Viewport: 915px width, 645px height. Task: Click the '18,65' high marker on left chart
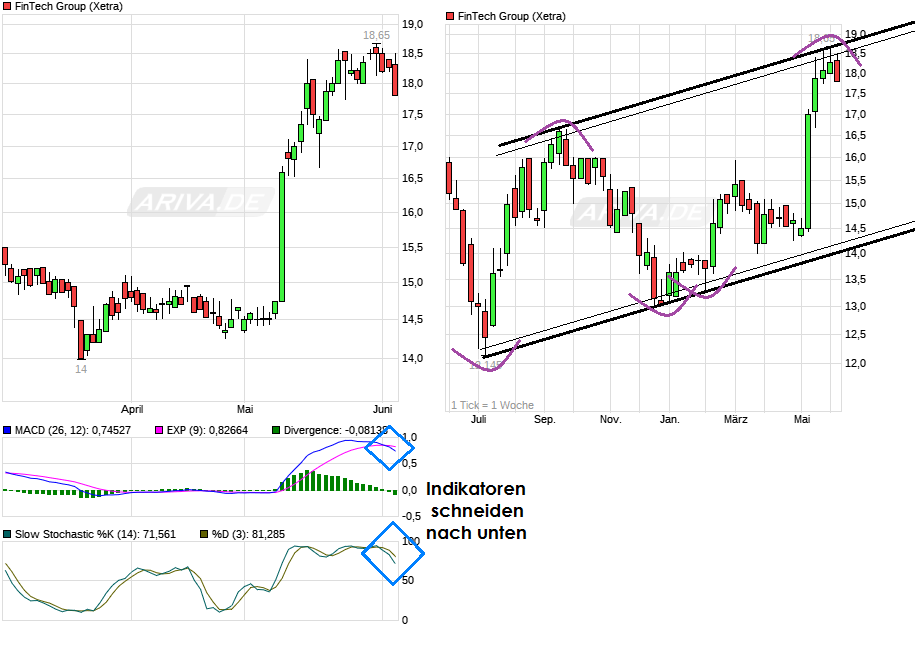pyautogui.click(x=376, y=36)
